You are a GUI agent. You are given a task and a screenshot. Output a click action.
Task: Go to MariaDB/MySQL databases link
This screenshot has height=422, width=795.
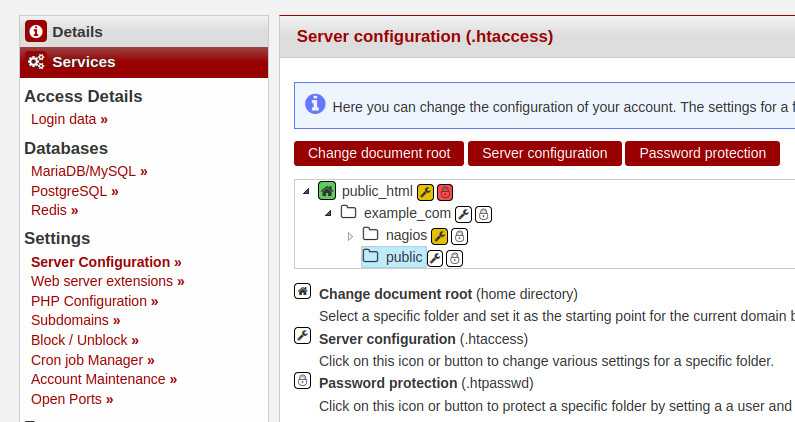click(x=89, y=171)
